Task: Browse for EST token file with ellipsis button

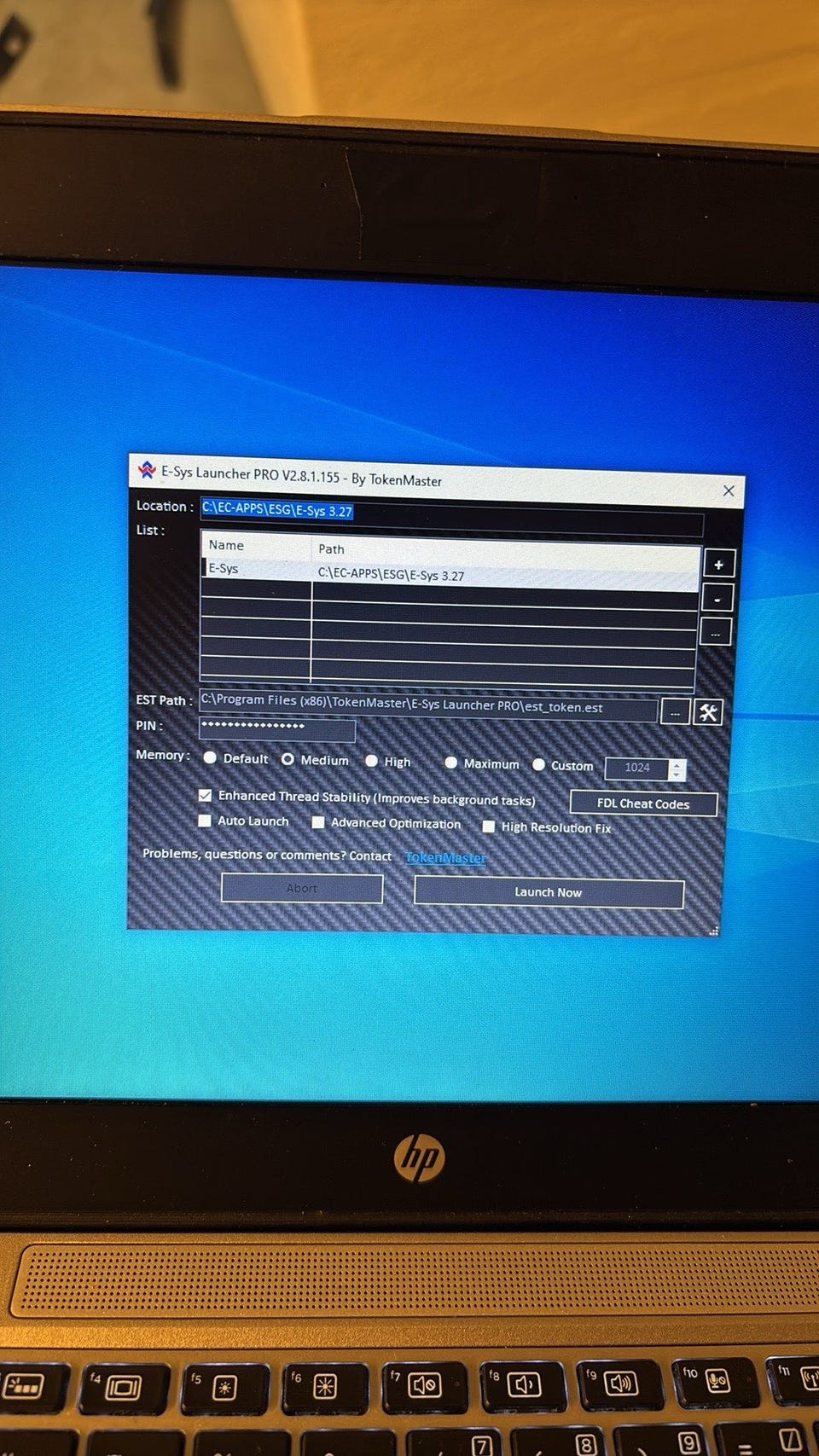Action: click(675, 711)
